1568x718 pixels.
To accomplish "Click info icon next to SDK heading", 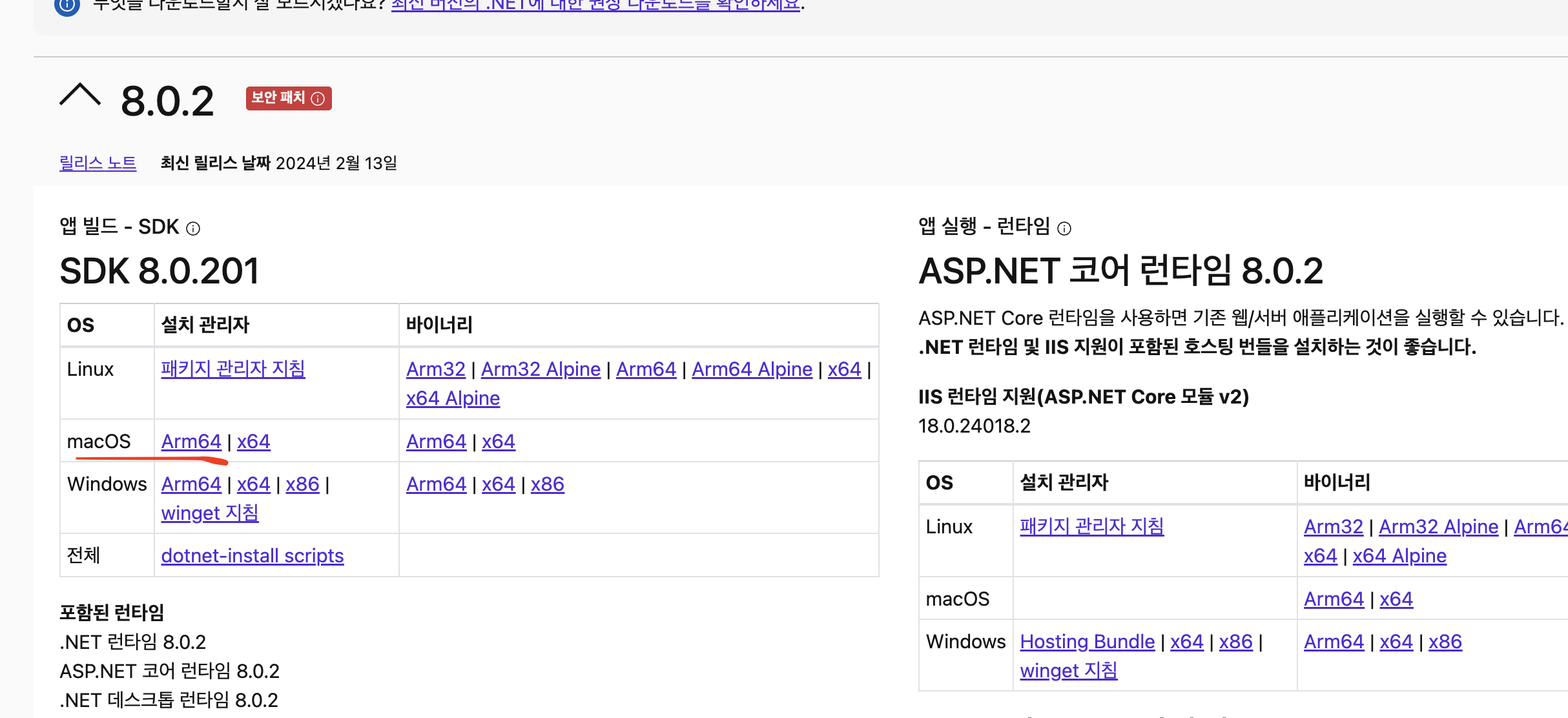I will (193, 229).
